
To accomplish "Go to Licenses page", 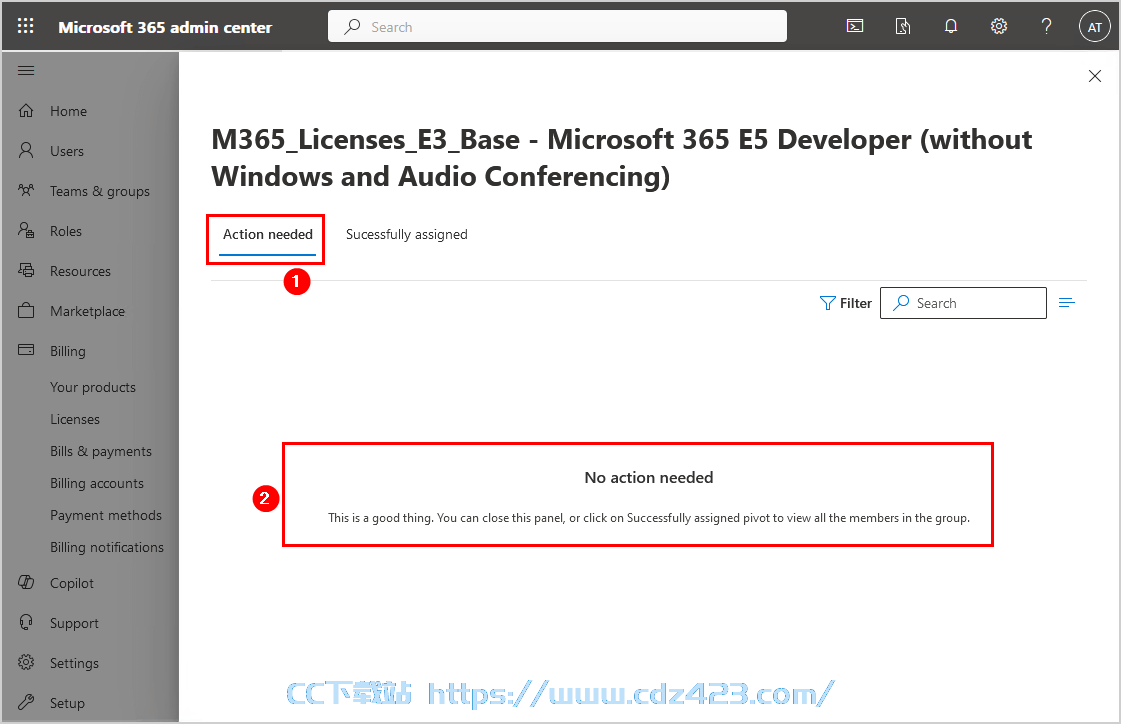I will [x=75, y=419].
